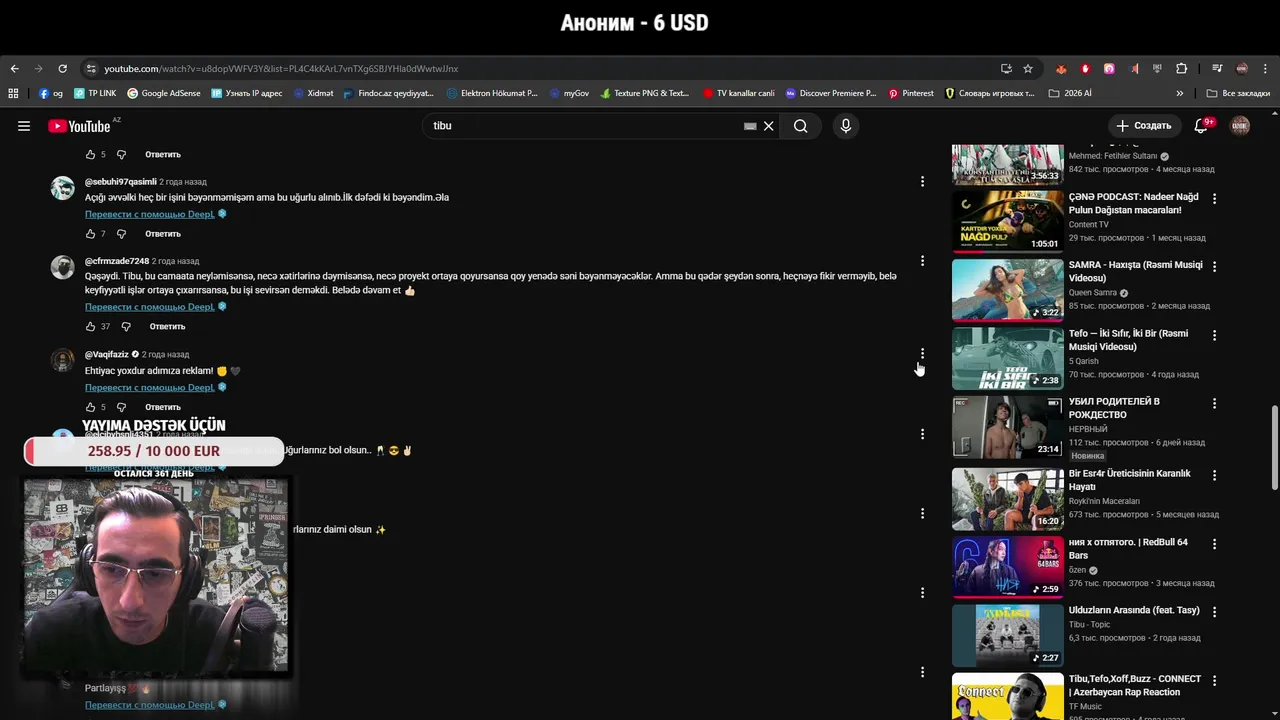Open Xidmat bookmark

[x=313, y=93]
